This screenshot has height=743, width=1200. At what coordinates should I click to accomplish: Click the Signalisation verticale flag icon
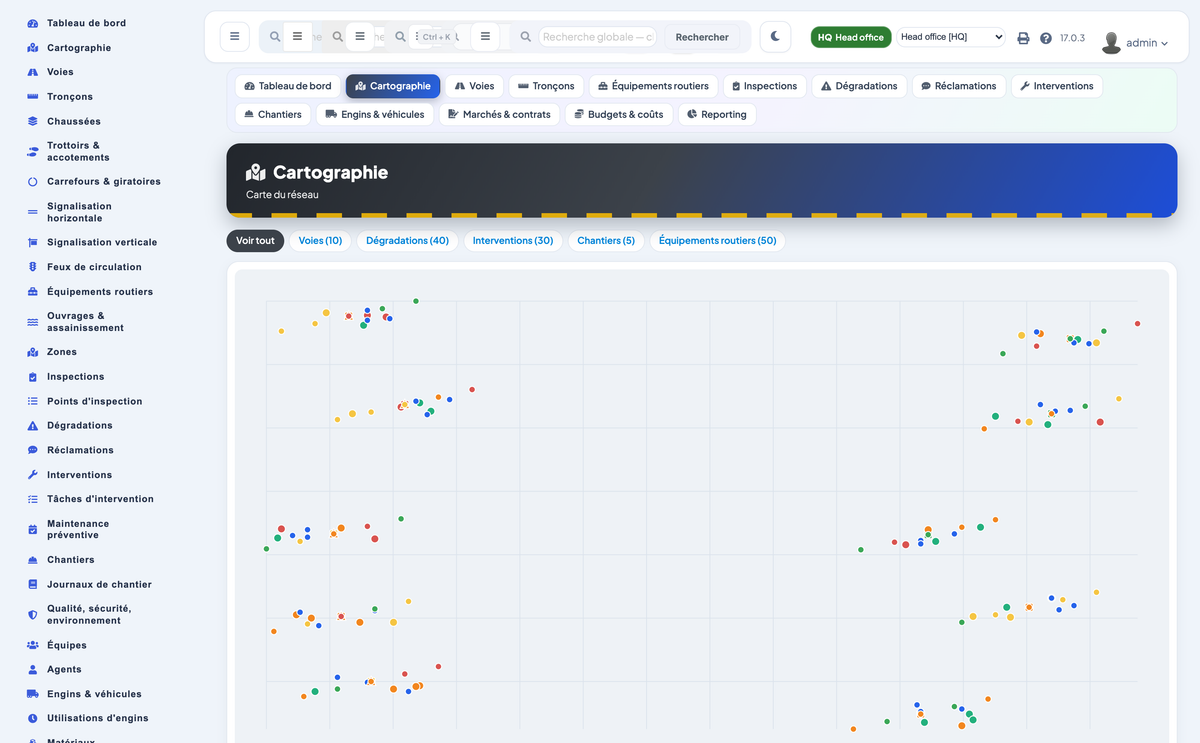pyautogui.click(x=33, y=243)
